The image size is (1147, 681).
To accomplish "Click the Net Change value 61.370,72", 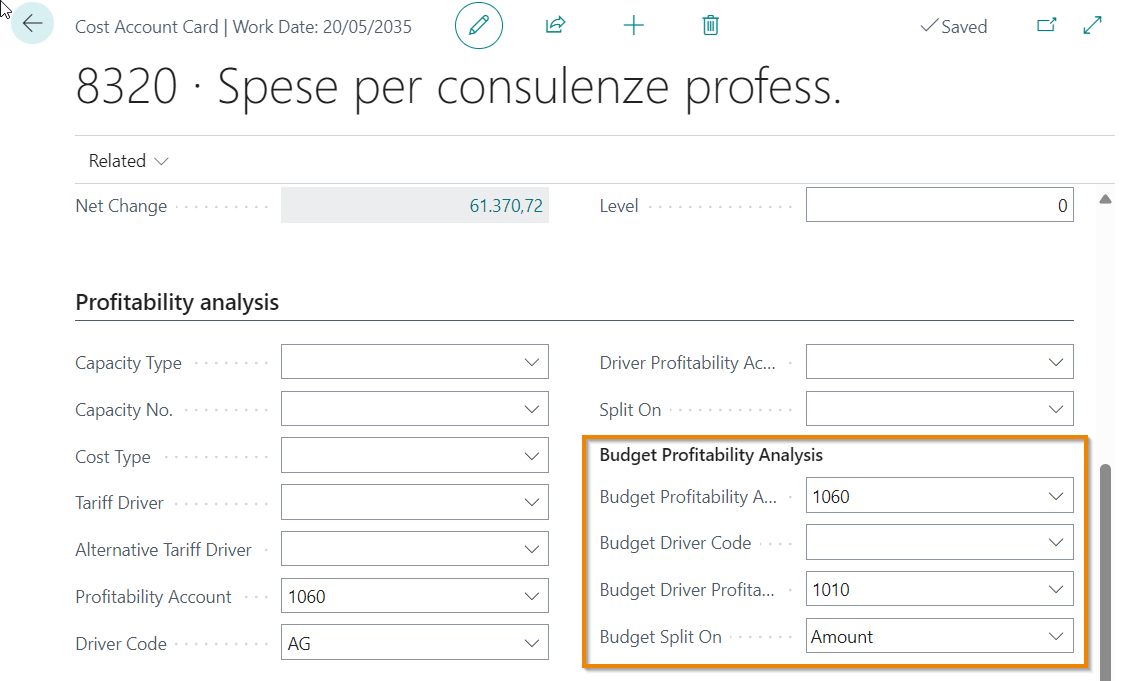I will coord(505,206).
